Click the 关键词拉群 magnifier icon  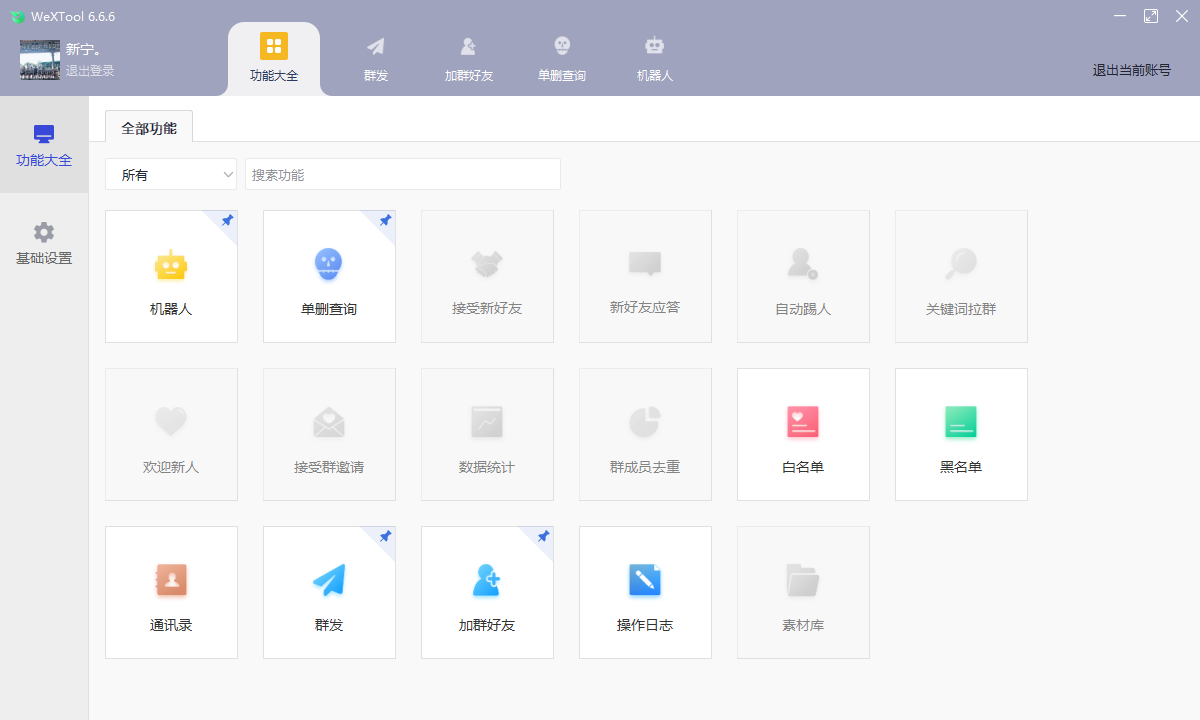tap(961, 264)
